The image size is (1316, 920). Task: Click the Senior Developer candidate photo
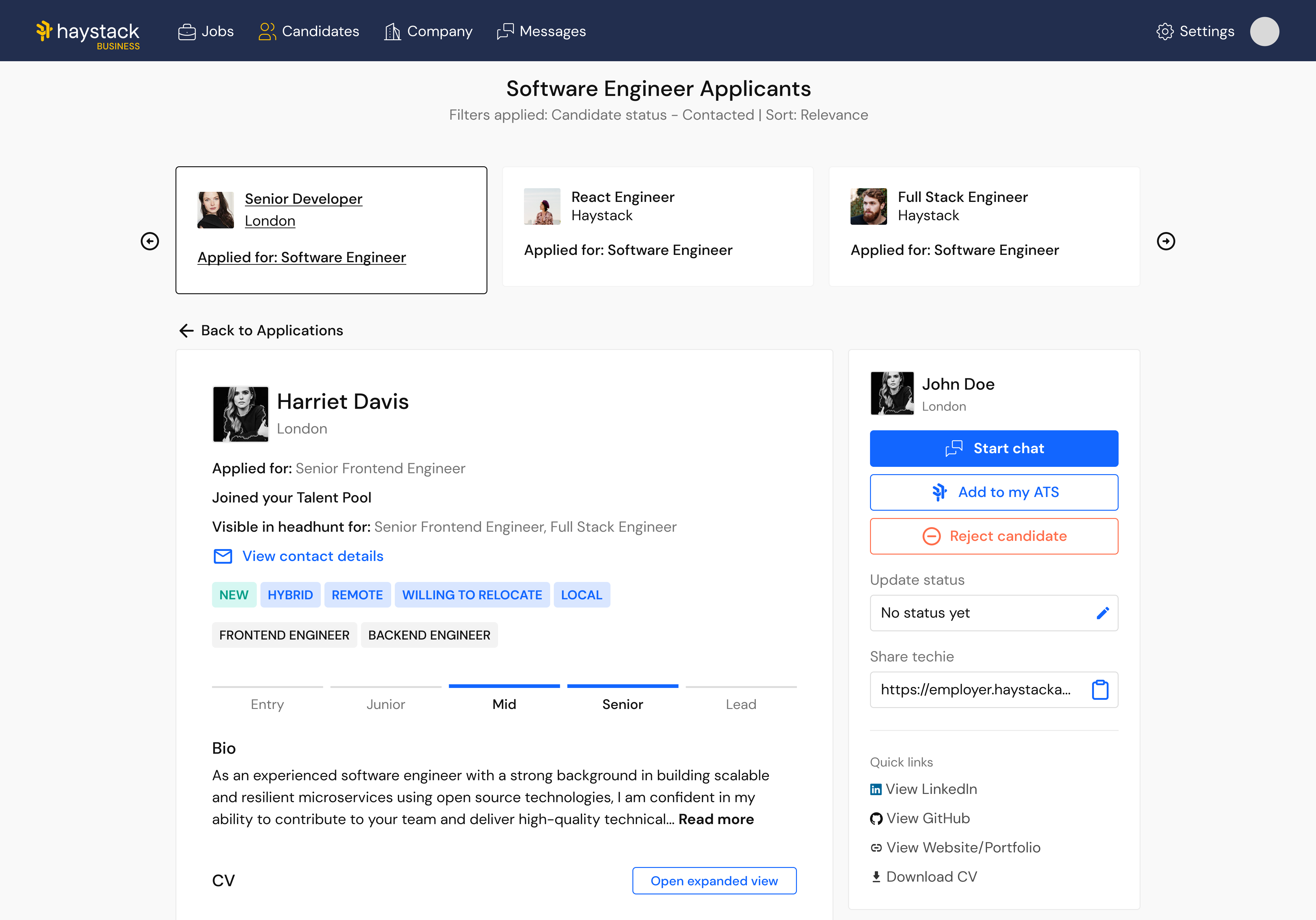click(215, 210)
